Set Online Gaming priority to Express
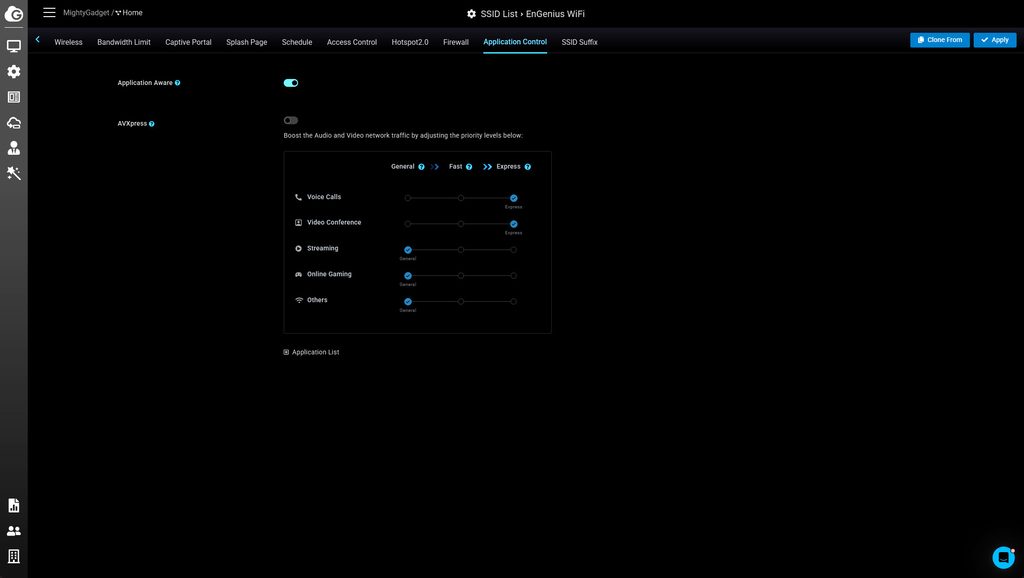1024x578 pixels. [513, 276]
